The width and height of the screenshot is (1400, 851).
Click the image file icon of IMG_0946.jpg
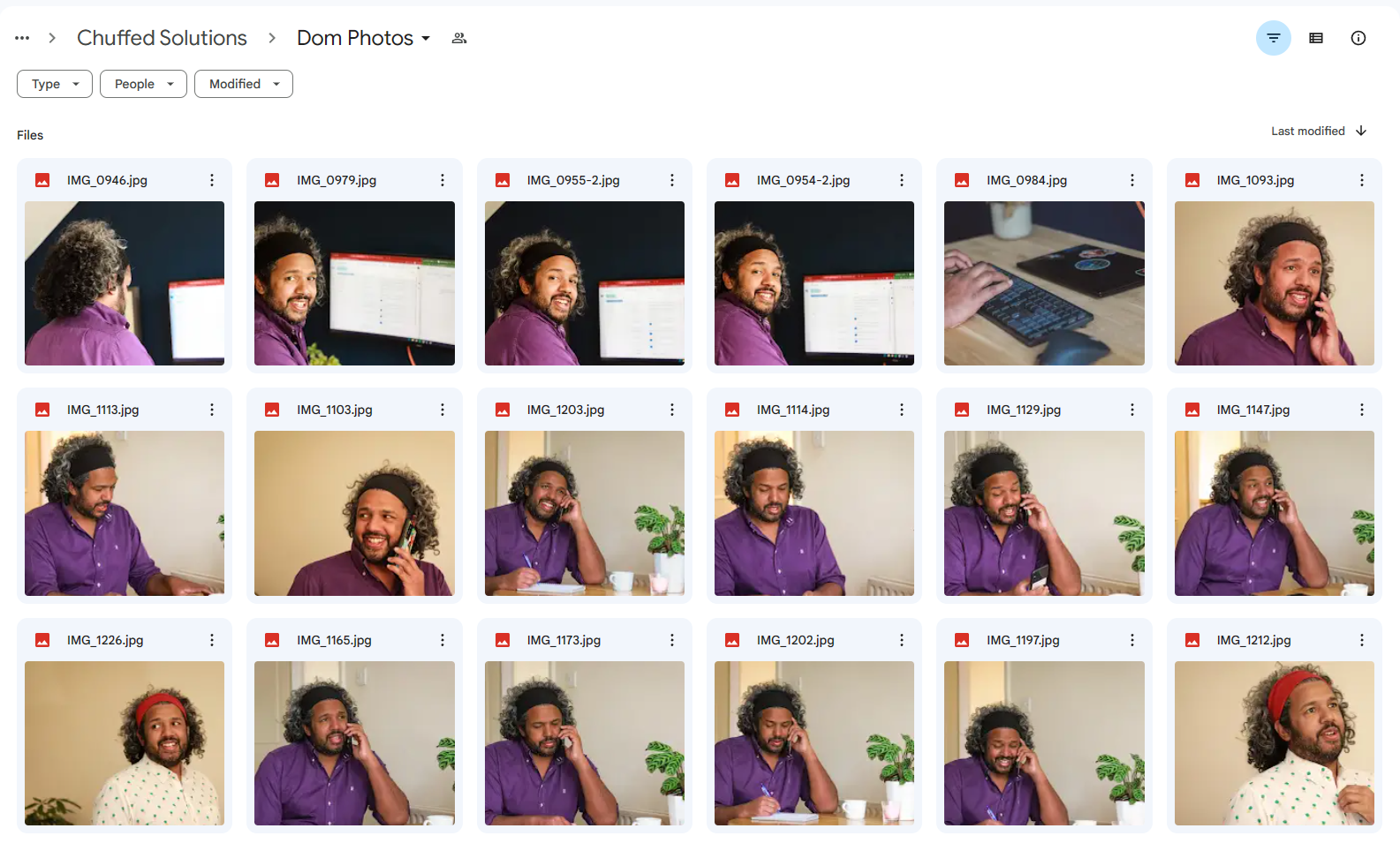[x=42, y=180]
